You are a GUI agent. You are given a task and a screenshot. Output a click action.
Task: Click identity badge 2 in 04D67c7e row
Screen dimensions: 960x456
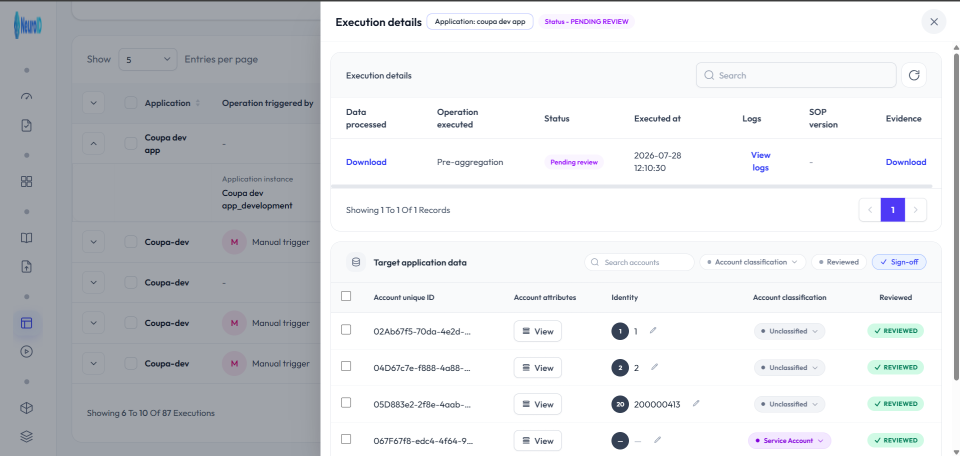click(620, 368)
